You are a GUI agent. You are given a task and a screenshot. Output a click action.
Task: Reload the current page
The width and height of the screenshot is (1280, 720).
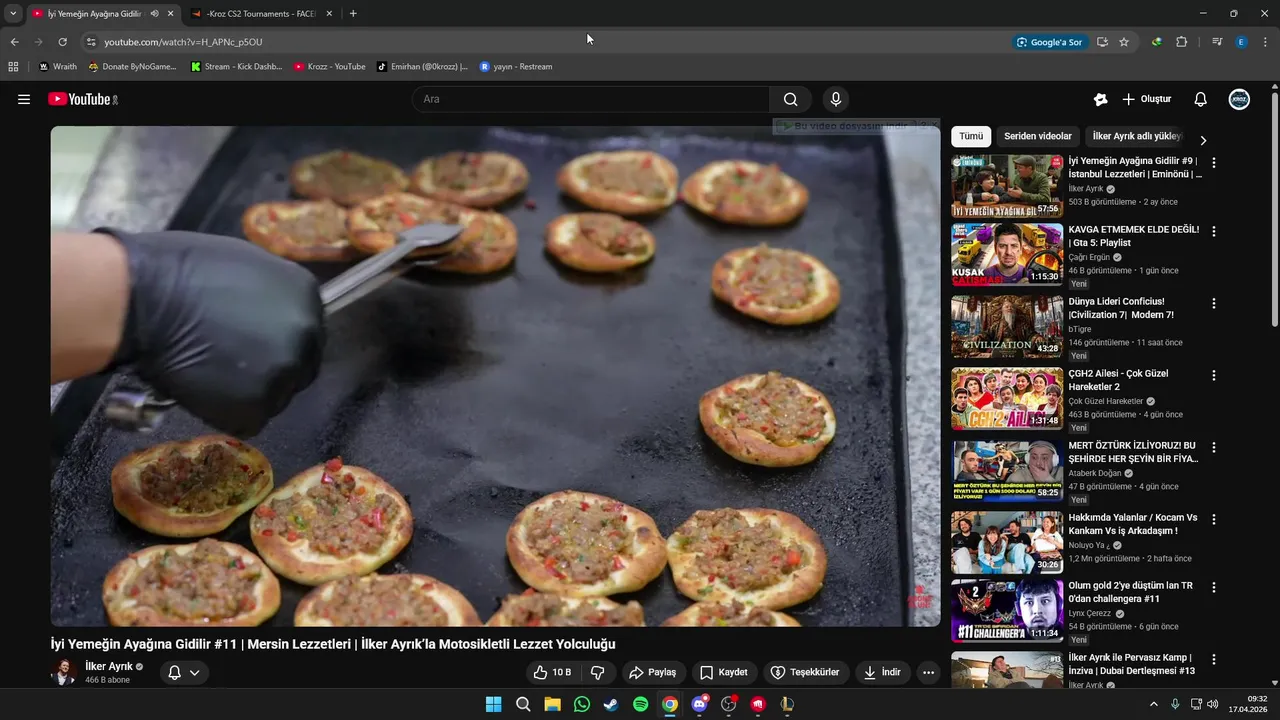point(62,42)
